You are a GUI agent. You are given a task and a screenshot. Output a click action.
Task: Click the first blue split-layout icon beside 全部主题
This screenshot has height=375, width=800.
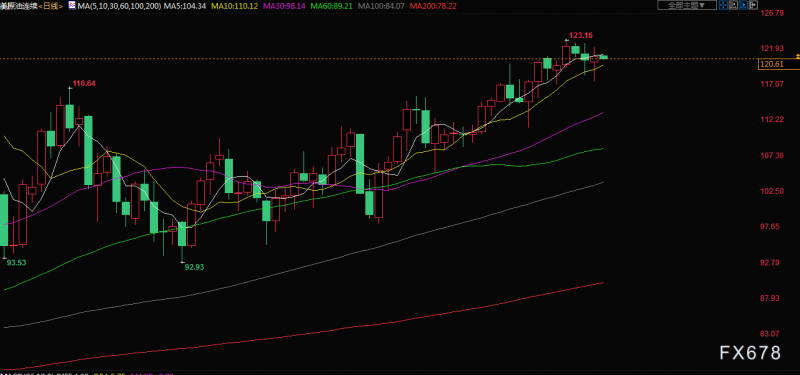(x=723, y=5)
